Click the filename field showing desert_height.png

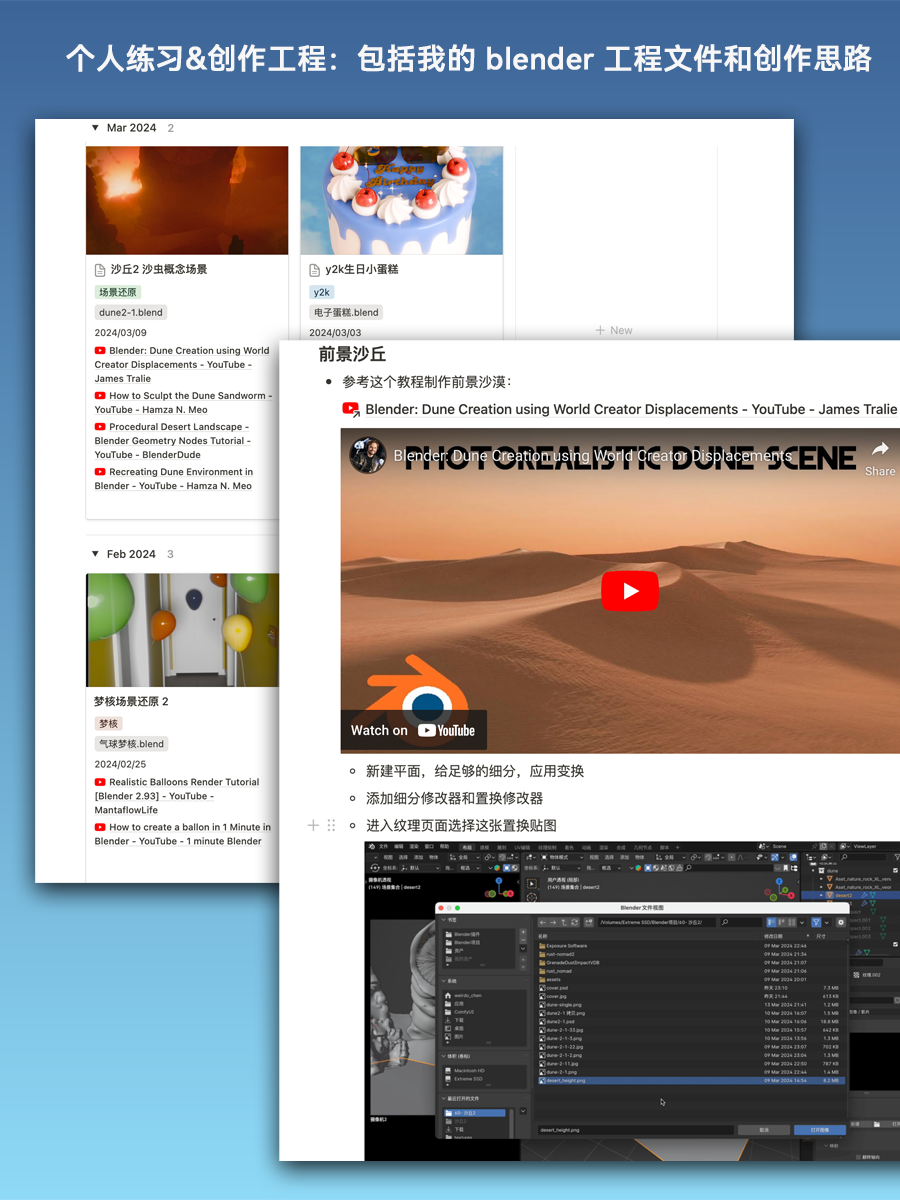pos(635,1130)
